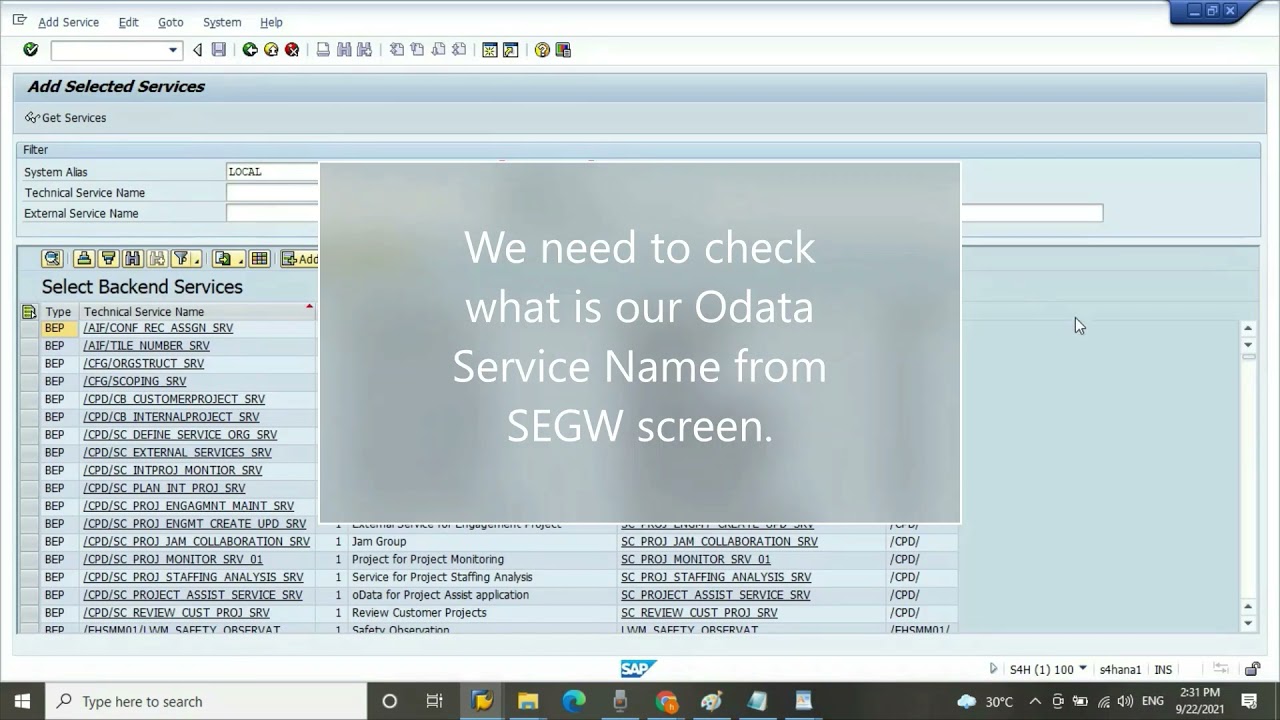Screen dimensions: 1280x720
Task: Open the filter options dropdown arrow
Action: click(x=197, y=260)
